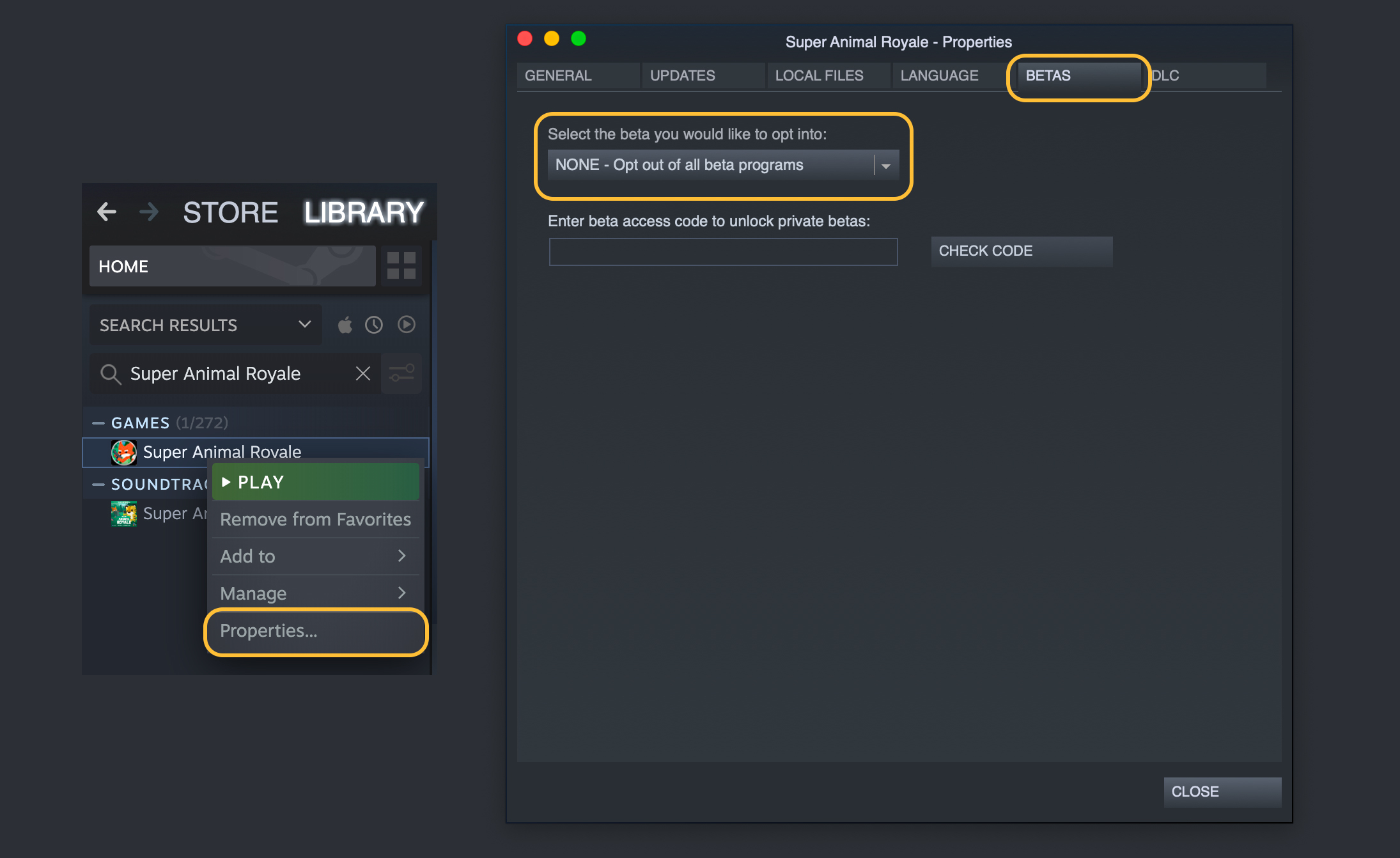Select the soundtrack album thumbnail
The width and height of the screenshot is (1400, 858).
click(123, 513)
